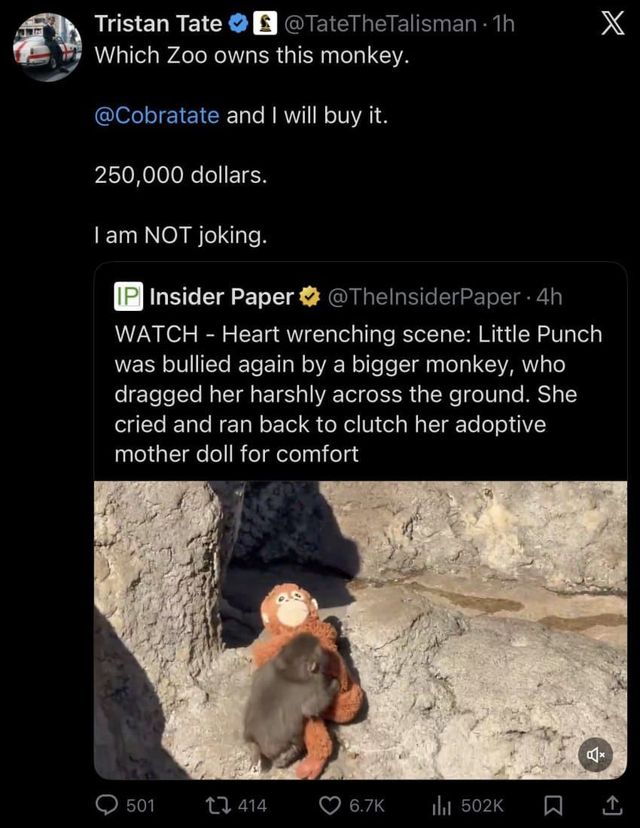Open the @Cobratate mention link

[x=157, y=115]
